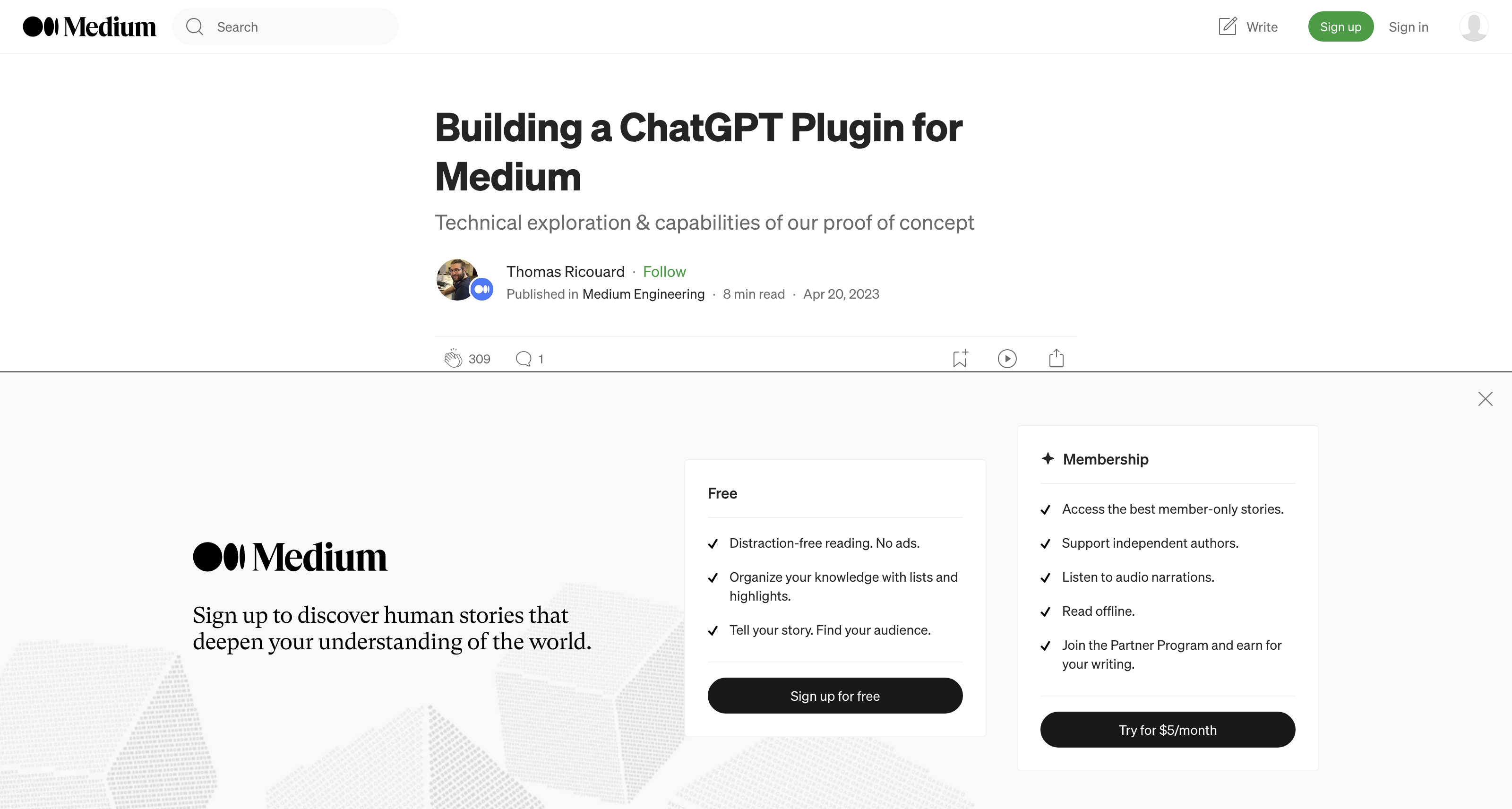
Task: Click the search magnifier icon
Action: [x=194, y=26]
